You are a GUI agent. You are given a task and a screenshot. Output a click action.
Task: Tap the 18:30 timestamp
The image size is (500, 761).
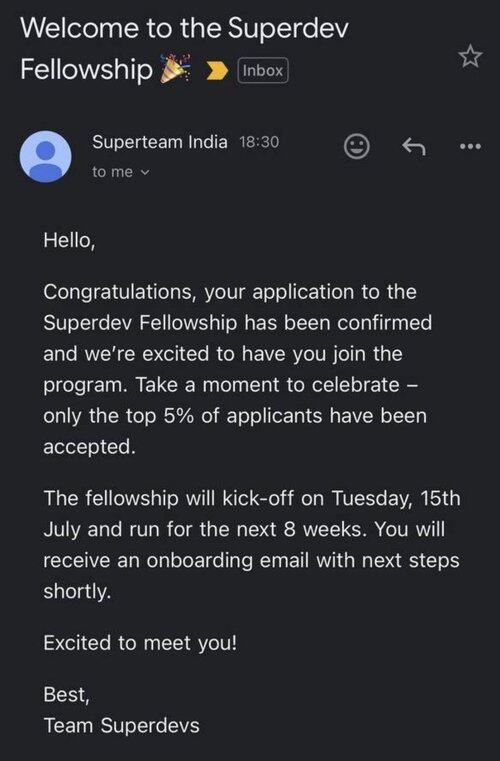coord(259,142)
